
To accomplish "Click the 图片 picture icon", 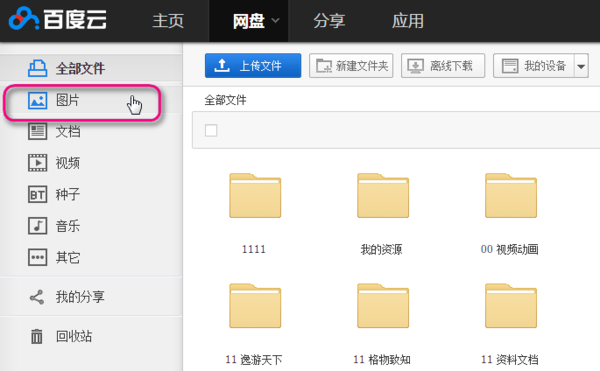I will [x=38, y=101].
